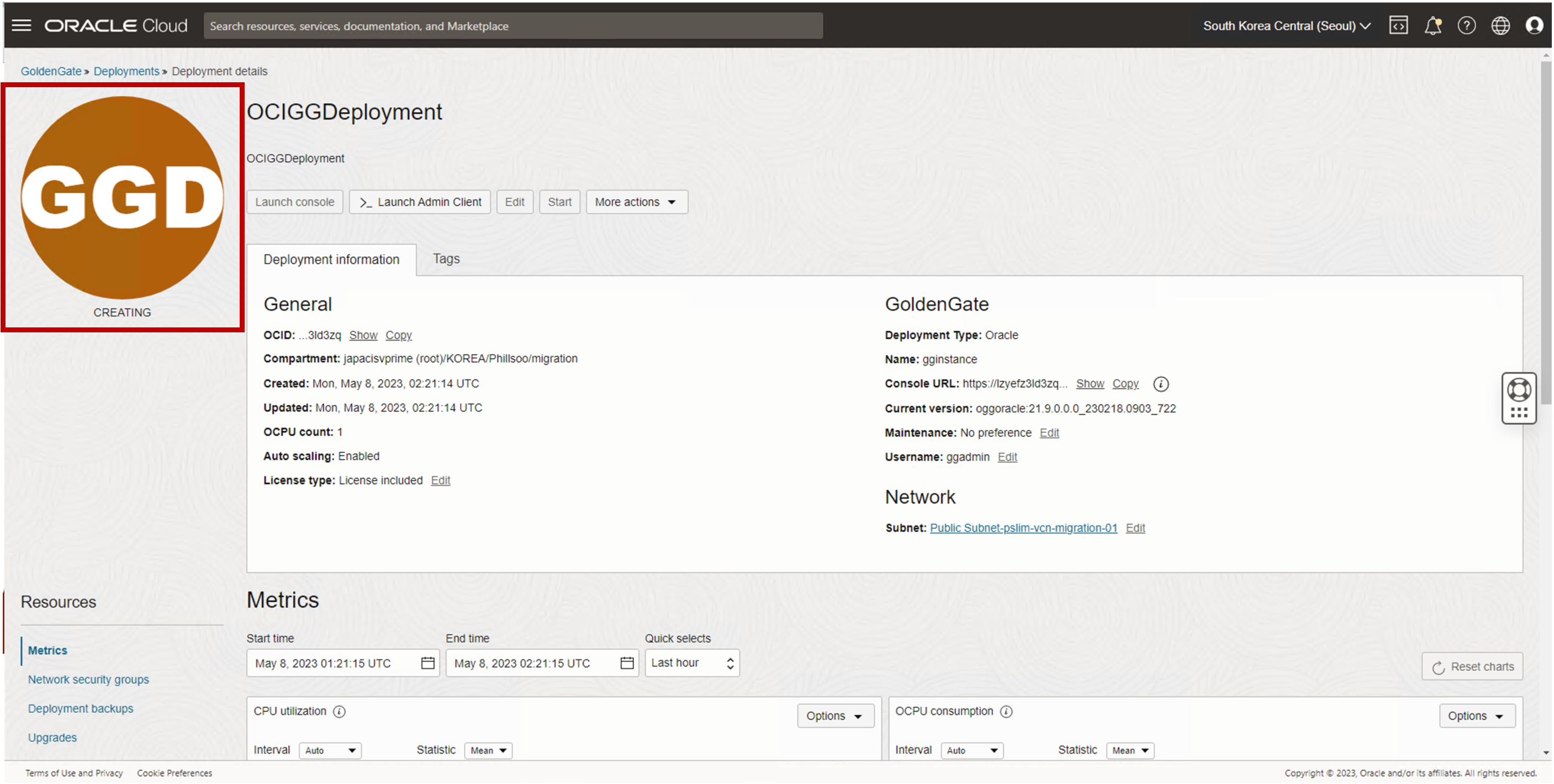Image resolution: width=1554 pixels, height=784 pixels.
Task: Click the Start time date field
Action: point(342,663)
